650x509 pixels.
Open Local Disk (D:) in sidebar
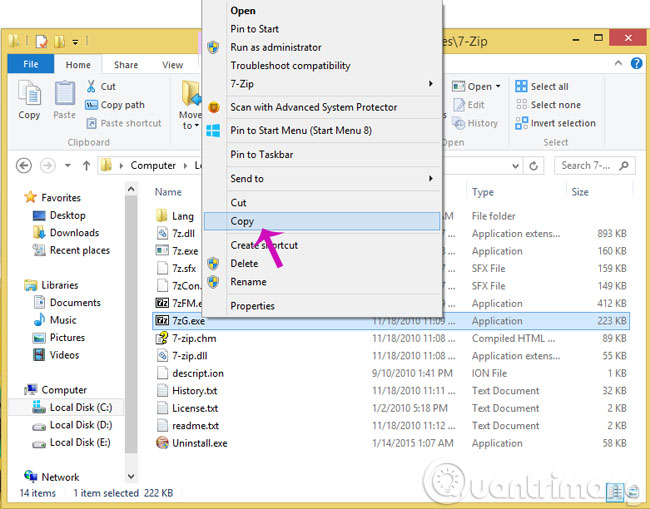point(81,425)
